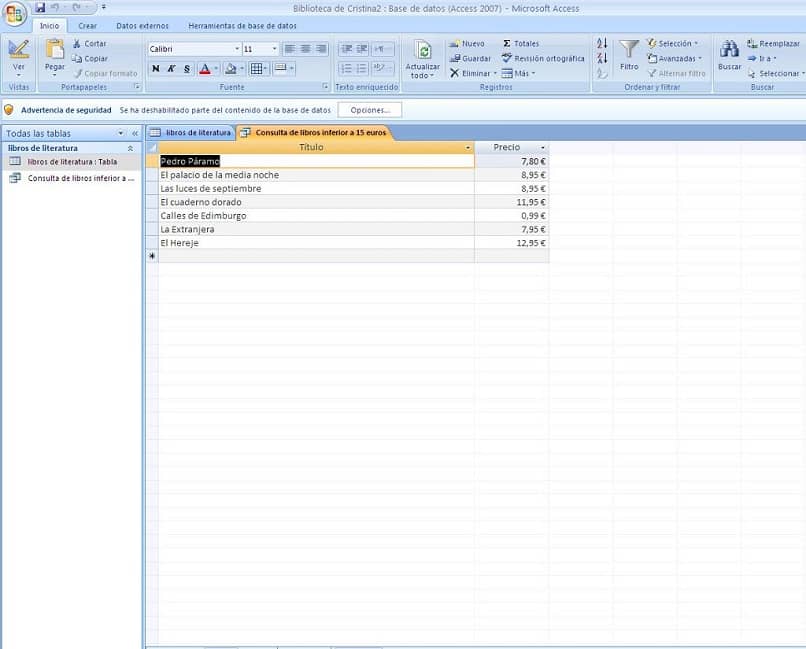The image size is (806, 649).
Task: Center align text
Action: tap(305, 49)
